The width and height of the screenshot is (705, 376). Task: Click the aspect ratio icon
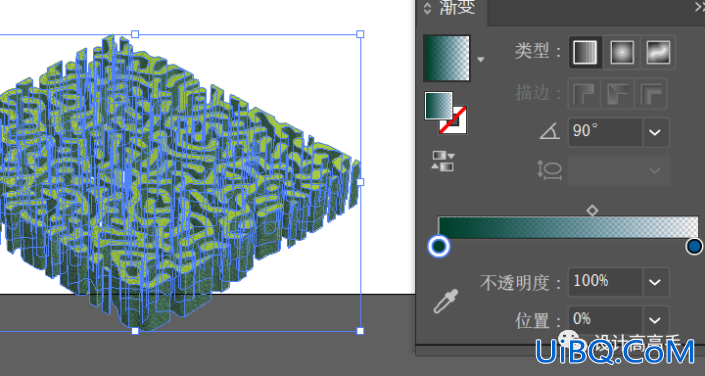[549, 170]
